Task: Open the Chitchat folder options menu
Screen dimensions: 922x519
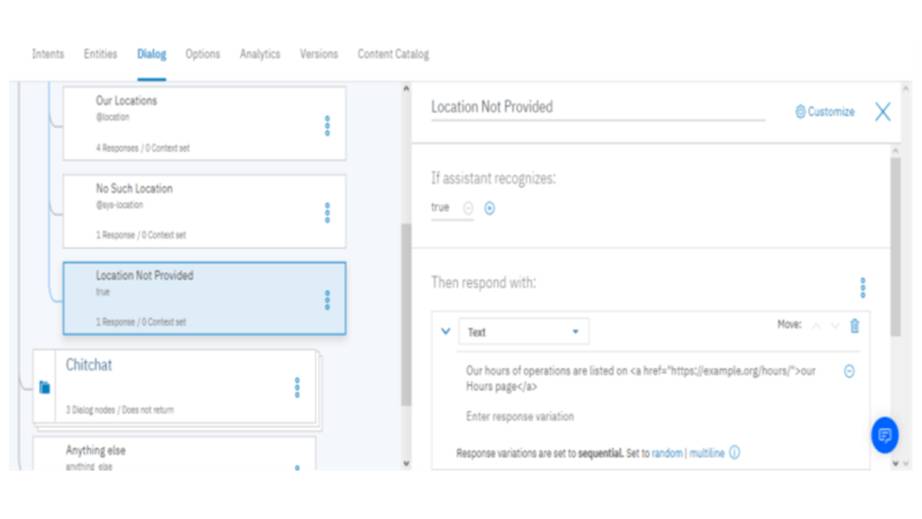Action: tap(297, 387)
